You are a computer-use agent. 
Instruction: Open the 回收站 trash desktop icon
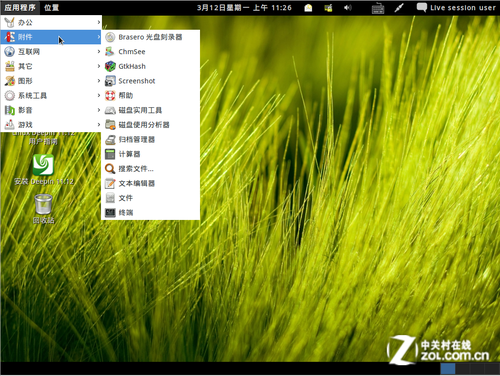point(43,204)
